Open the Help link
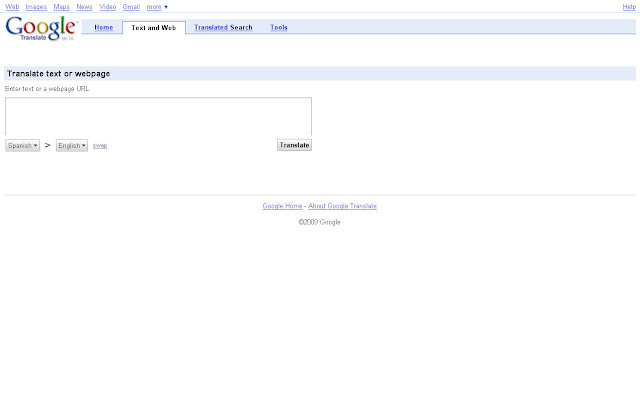640x404 pixels. point(629,7)
